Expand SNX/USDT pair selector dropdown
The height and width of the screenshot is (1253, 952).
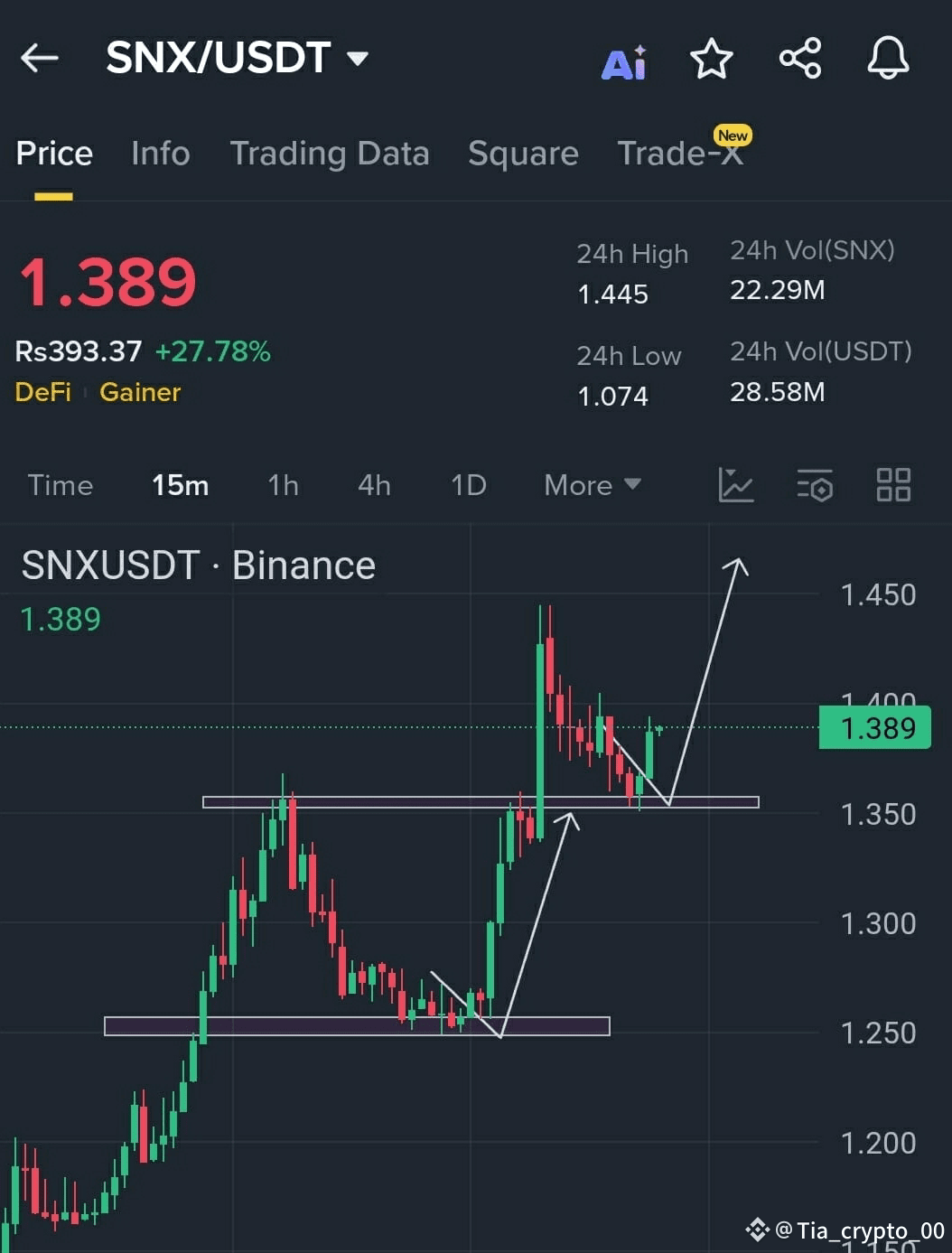[358, 59]
